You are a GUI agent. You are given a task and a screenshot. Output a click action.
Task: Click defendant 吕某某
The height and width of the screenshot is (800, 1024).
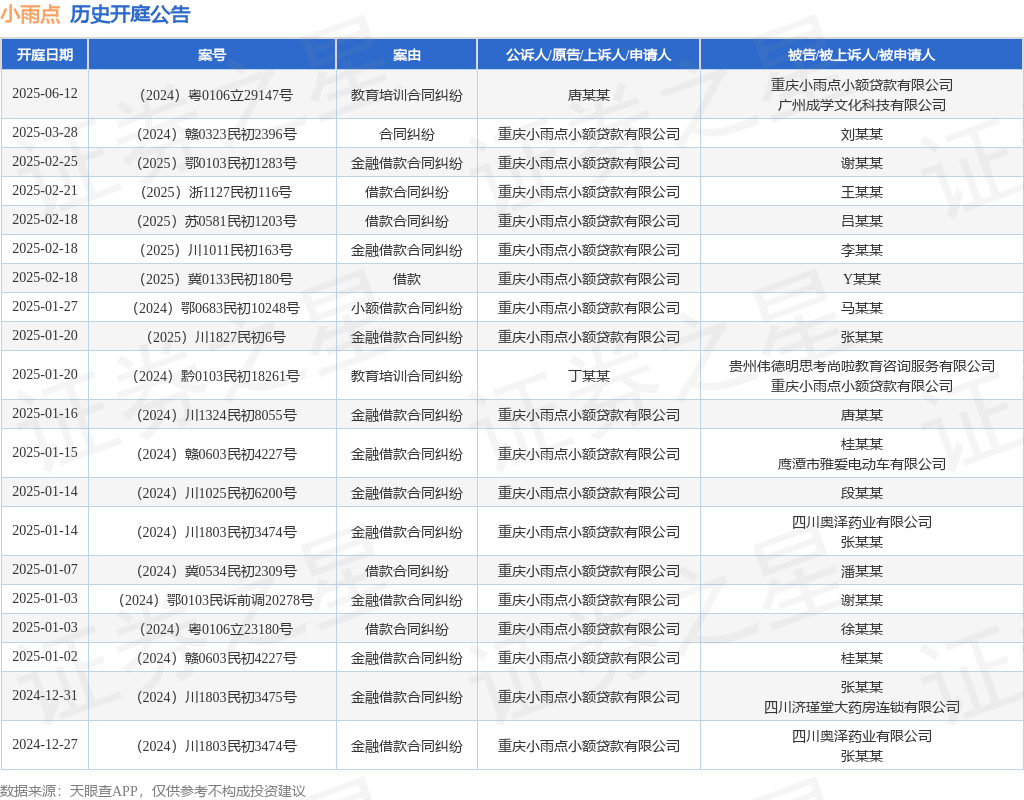click(x=861, y=221)
